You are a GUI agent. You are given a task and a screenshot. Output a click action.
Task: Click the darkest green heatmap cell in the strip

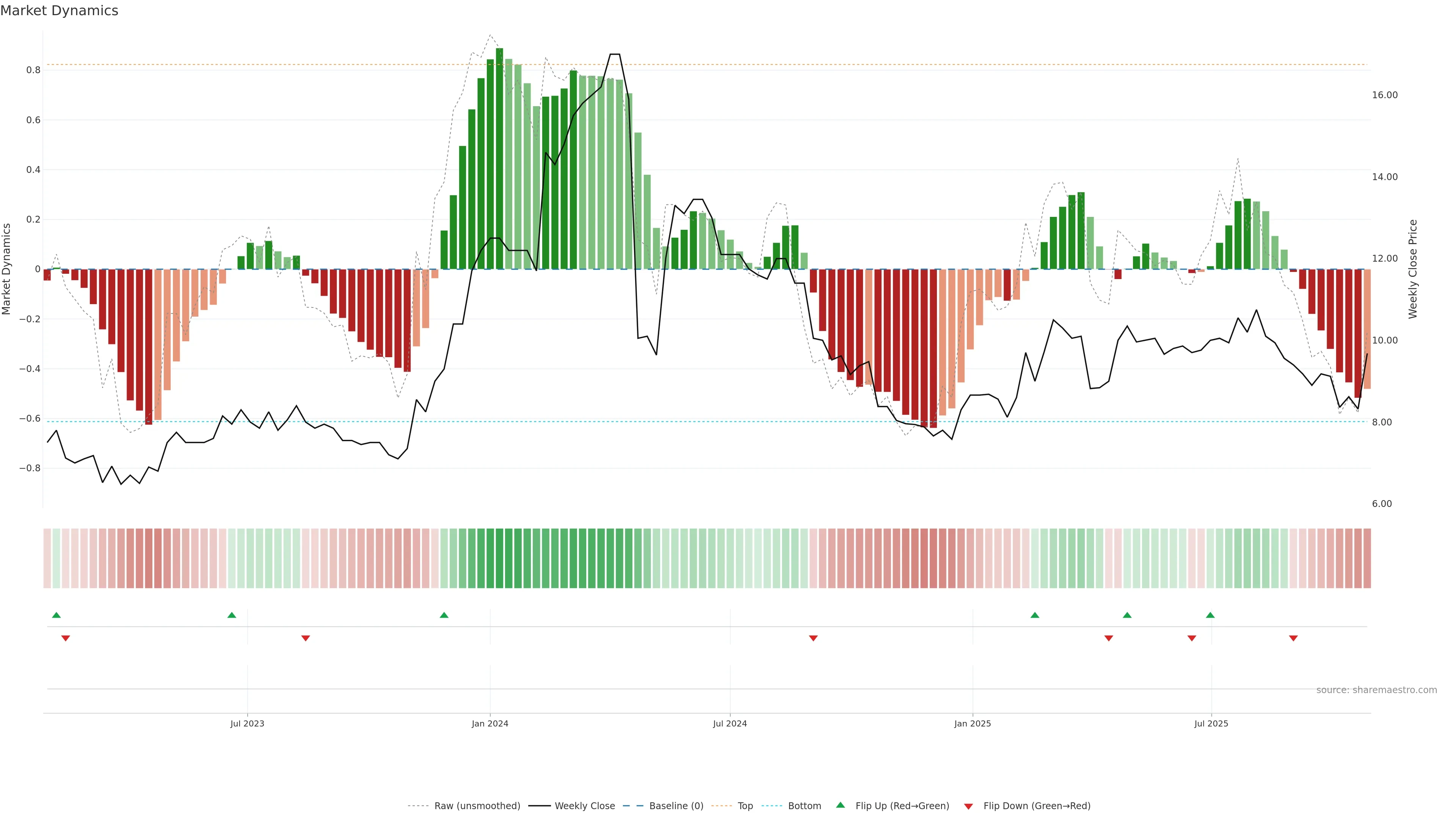click(x=499, y=558)
